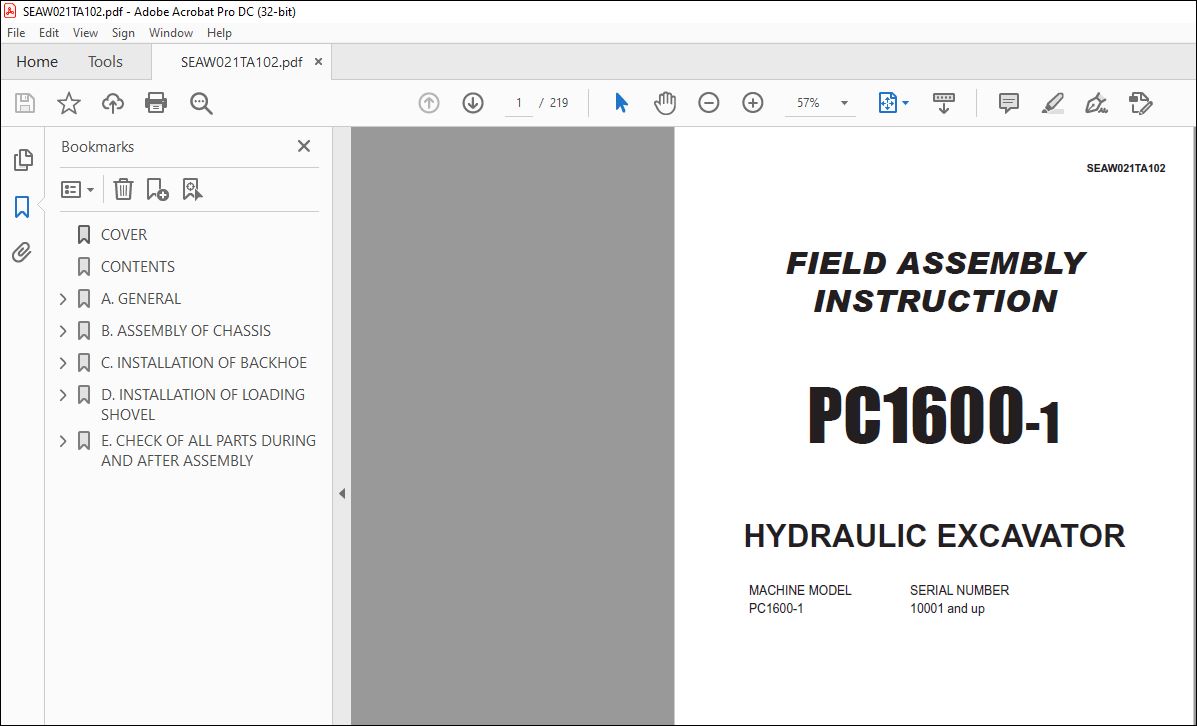1197x726 pixels.
Task: Activate the Selection arrow tool
Action: (621, 103)
